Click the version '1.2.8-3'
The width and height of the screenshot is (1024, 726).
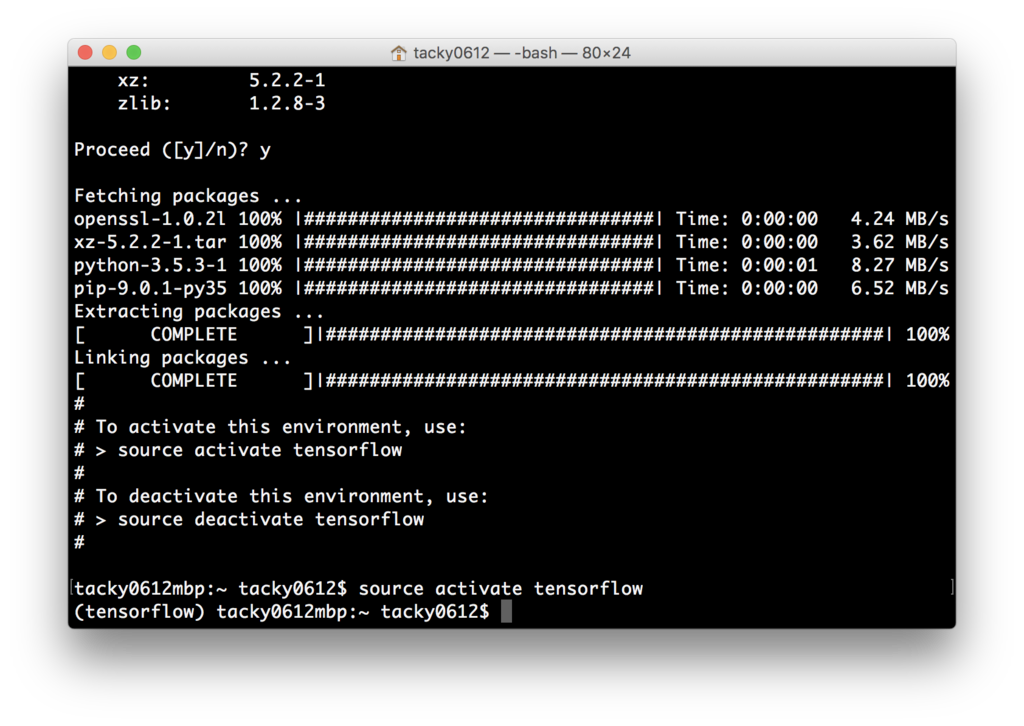click(x=287, y=103)
